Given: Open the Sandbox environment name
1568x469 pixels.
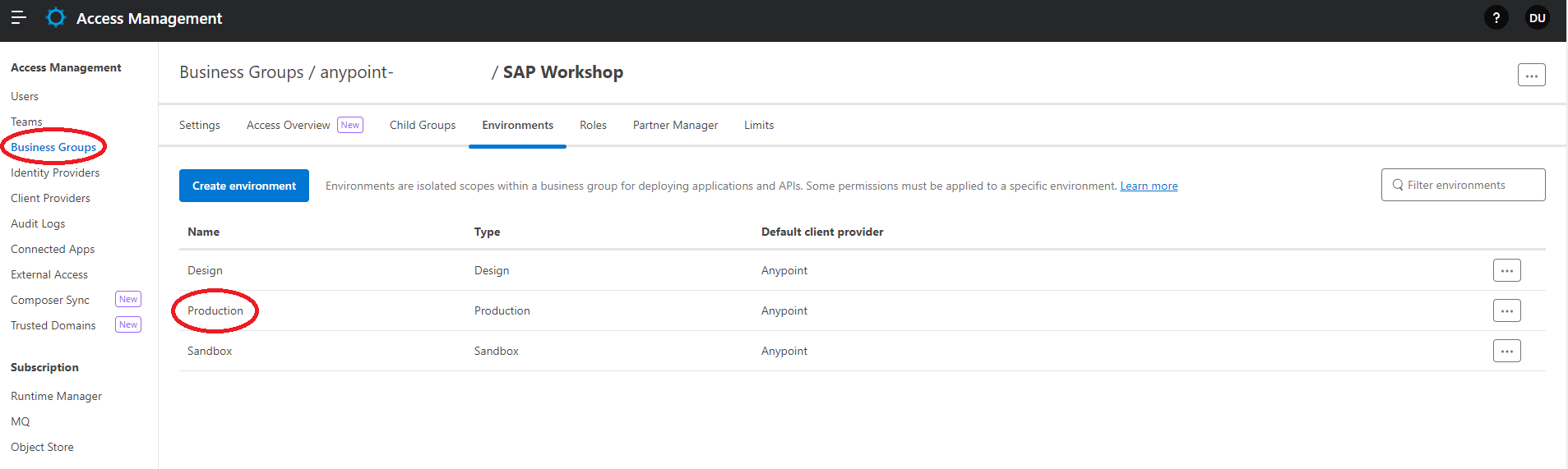Looking at the screenshot, I should click(x=210, y=351).
